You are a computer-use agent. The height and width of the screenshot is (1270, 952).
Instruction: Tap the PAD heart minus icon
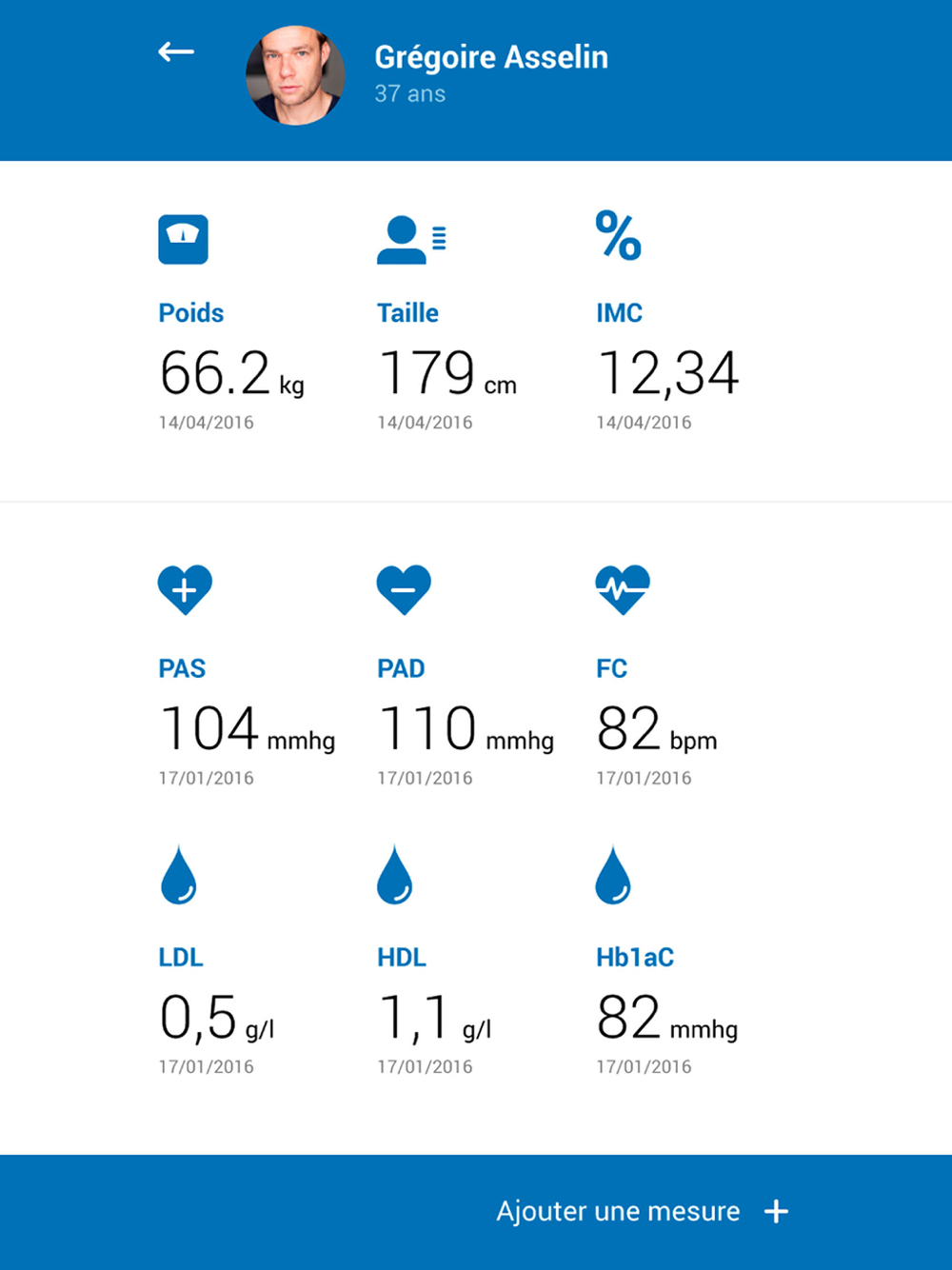(404, 589)
